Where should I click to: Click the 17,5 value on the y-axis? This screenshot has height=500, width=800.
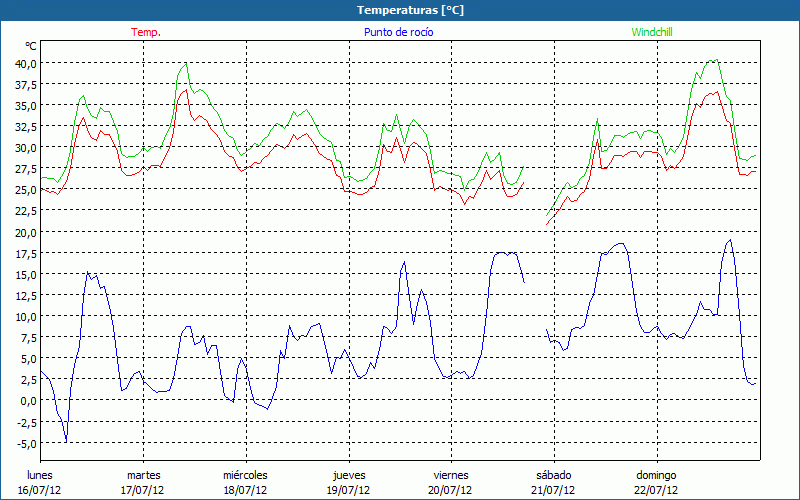tap(24, 253)
